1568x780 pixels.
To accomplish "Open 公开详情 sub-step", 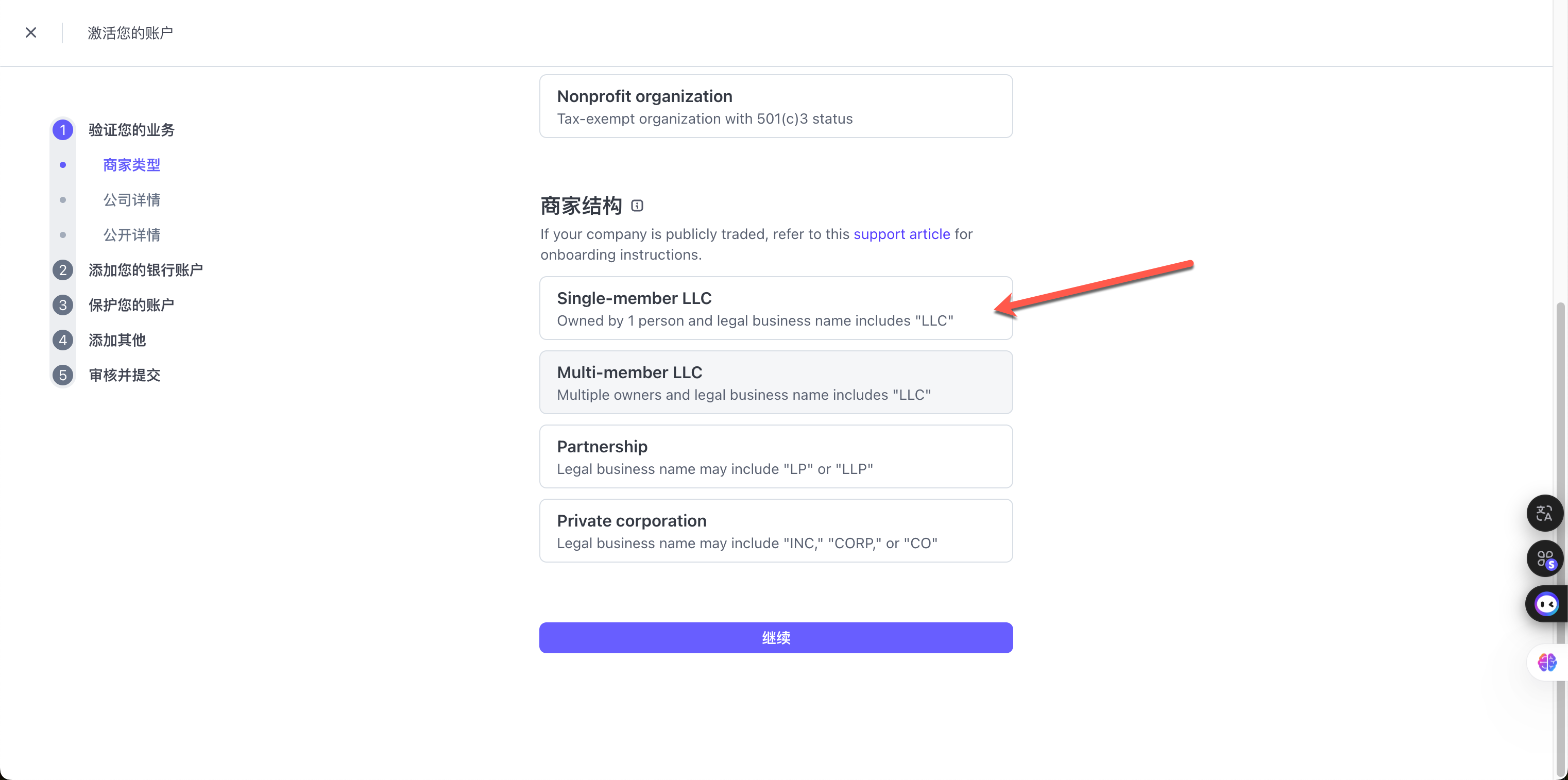I will pyautogui.click(x=131, y=235).
